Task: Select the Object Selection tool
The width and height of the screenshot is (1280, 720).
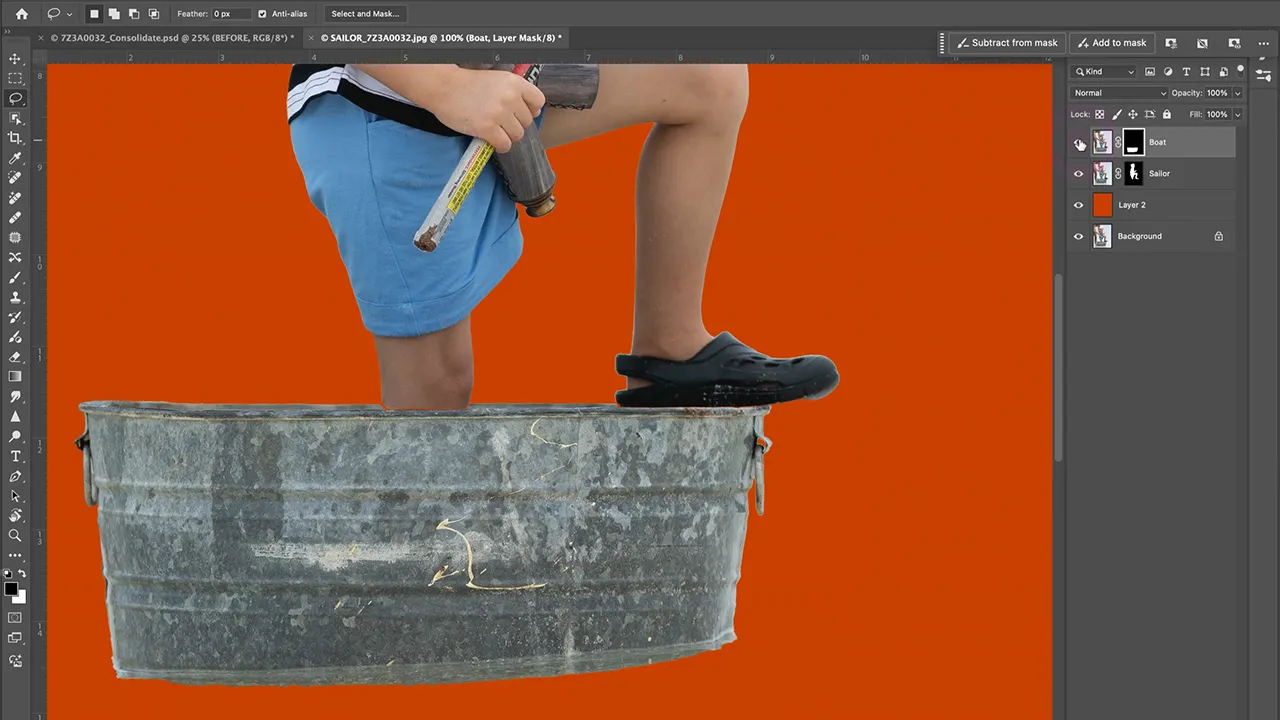Action: (15, 119)
